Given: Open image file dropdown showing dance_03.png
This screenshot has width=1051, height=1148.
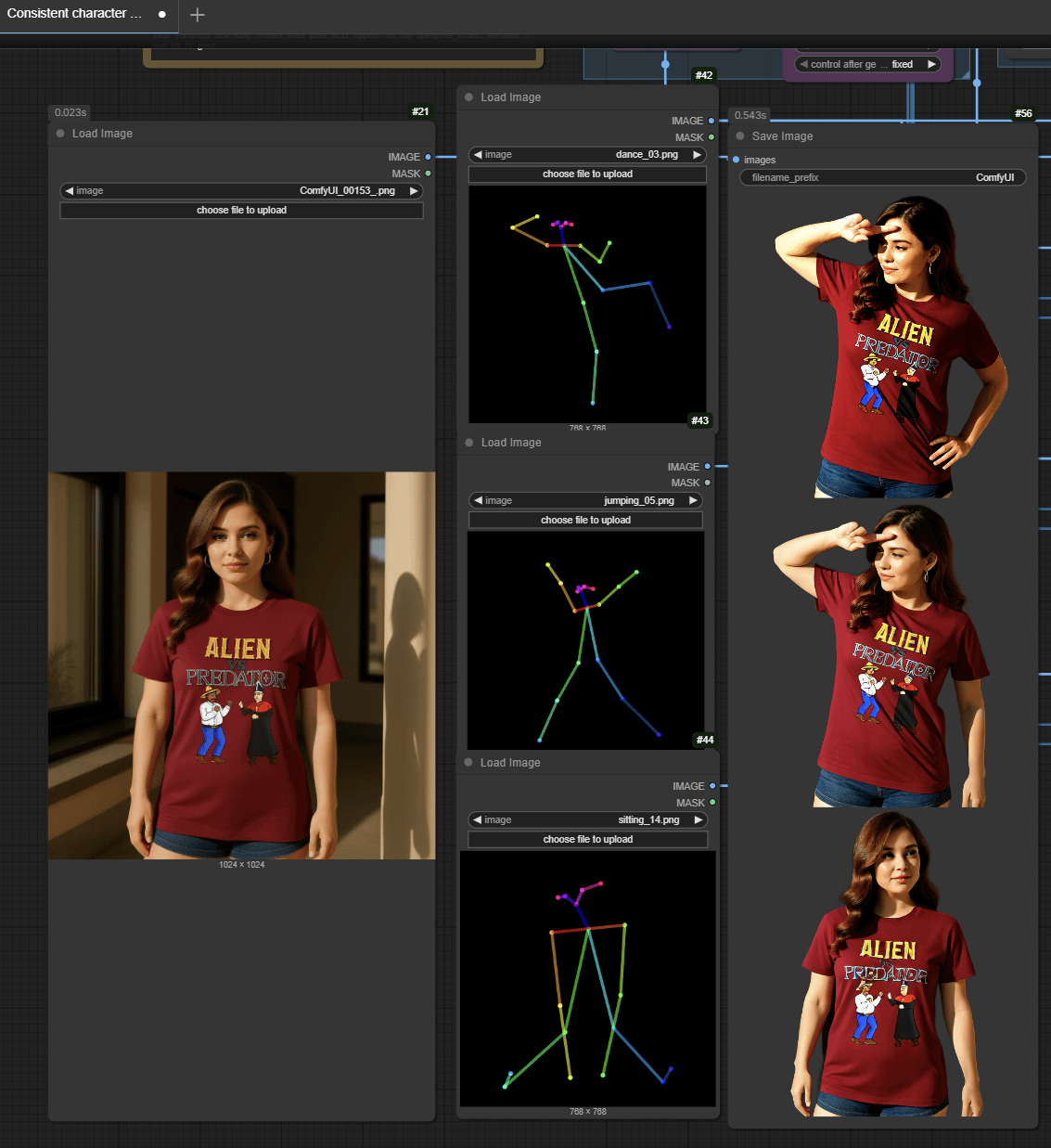Looking at the screenshot, I should (x=587, y=155).
